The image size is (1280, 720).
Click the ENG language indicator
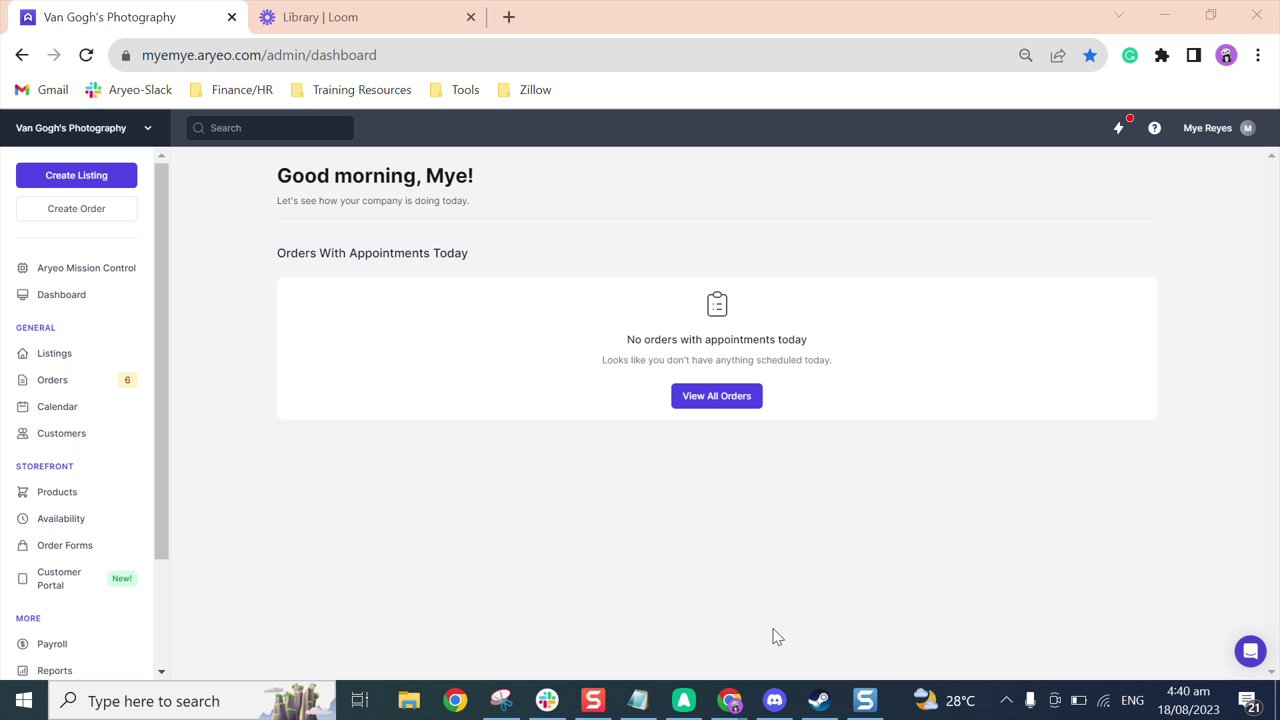tap(1132, 700)
